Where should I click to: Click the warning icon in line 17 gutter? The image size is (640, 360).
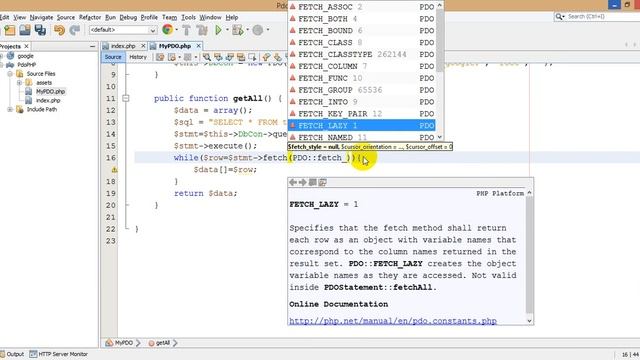click(114, 169)
